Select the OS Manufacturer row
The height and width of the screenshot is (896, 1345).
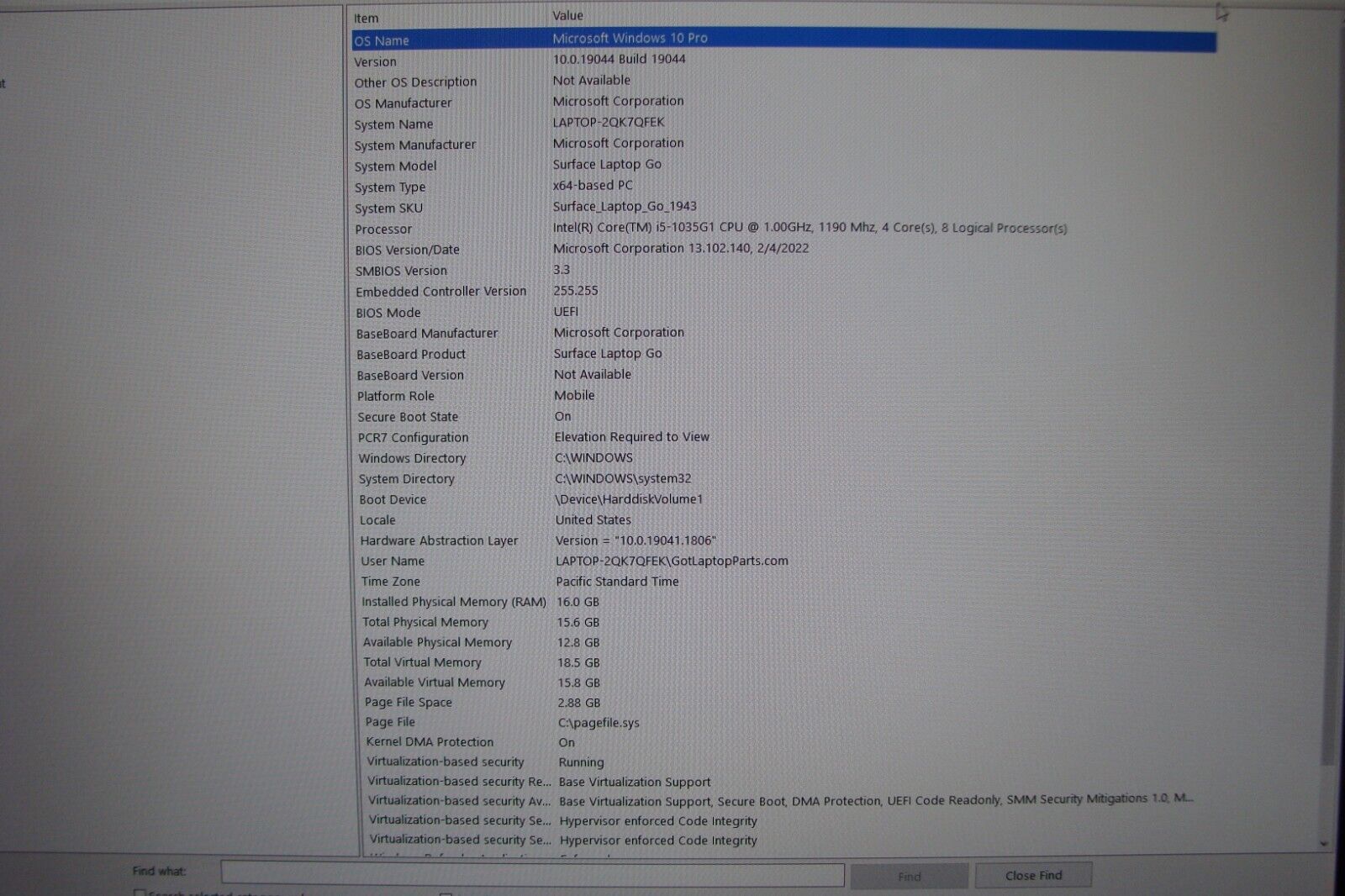point(783,103)
